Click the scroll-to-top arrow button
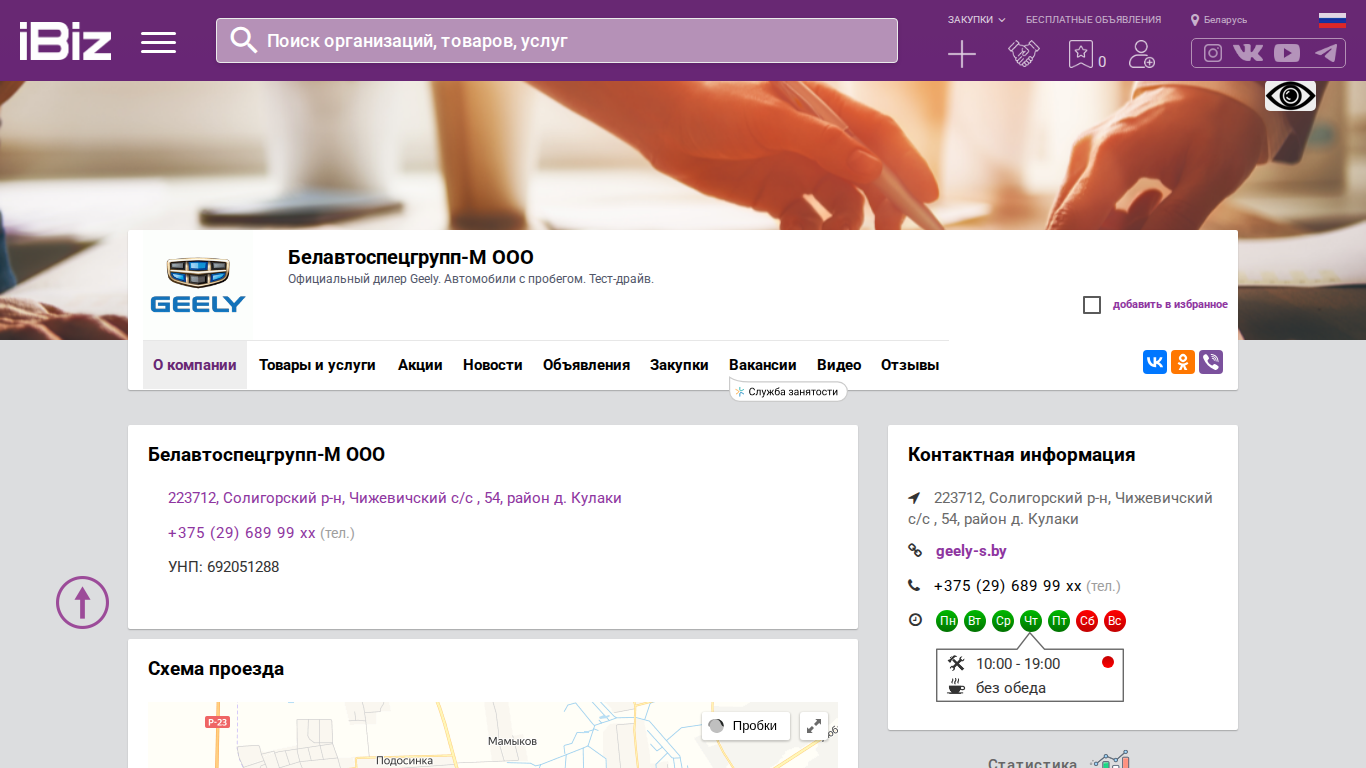This screenshot has width=1366, height=768. pos(82,602)
